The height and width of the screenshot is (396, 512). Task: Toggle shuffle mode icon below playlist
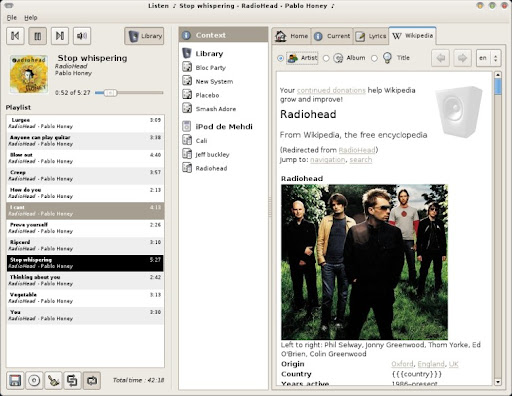click(x=72, y=380)
